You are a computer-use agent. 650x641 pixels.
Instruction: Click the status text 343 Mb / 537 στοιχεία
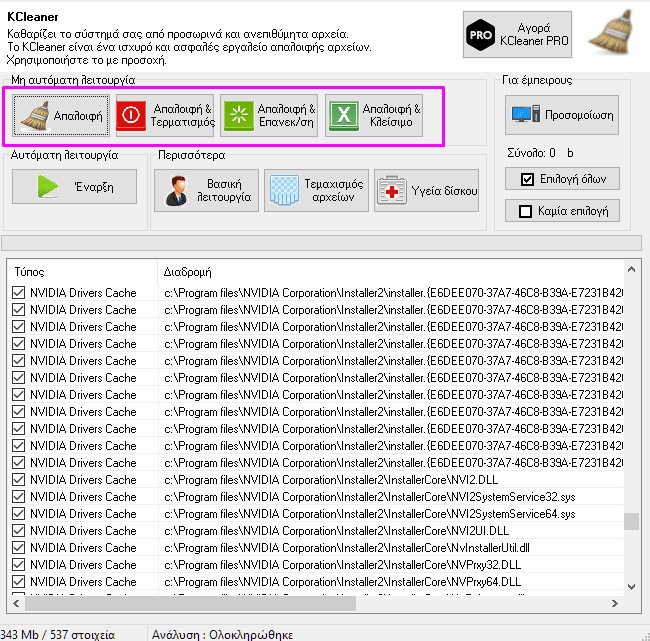(58, 634)
